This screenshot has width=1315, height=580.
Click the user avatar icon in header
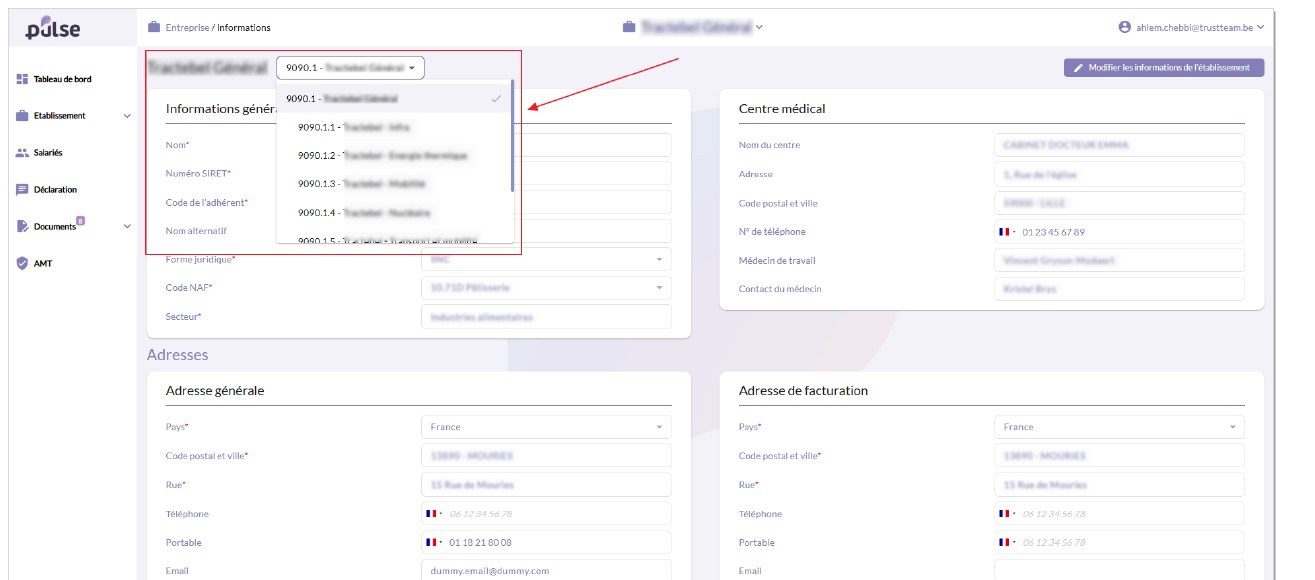pyautogui.click(x=1125, y=27)
